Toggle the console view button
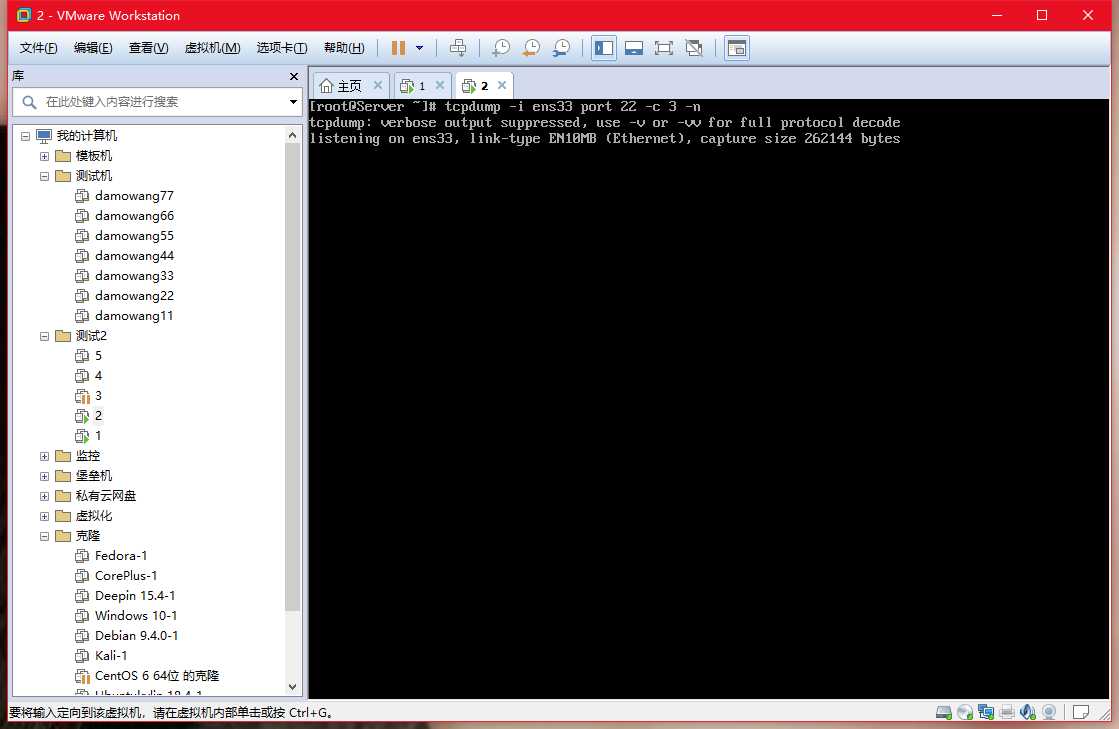This screenshot has width=1119, height=729. coord(736,48)
